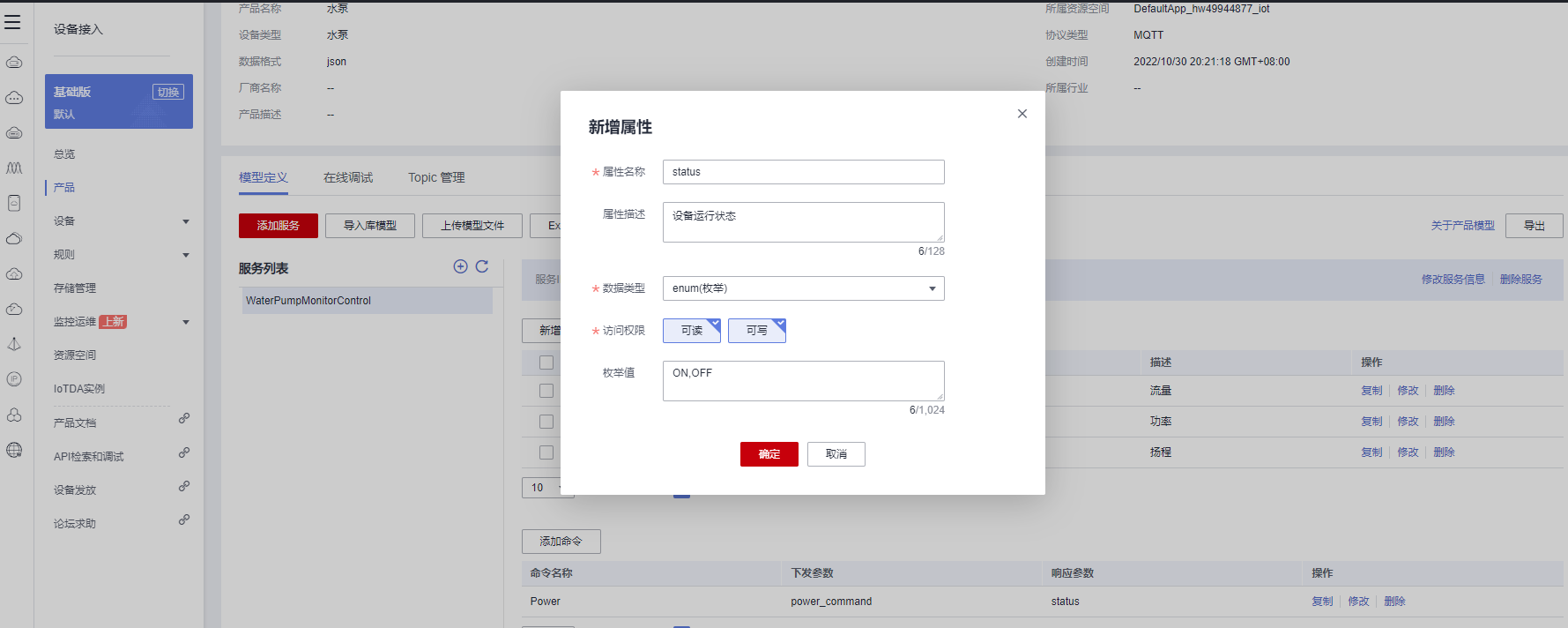This screenshot has width=1568, height=628.
Task: Expand the 监控运维 sidebar submenu arrow
Action: coord(186,322)
